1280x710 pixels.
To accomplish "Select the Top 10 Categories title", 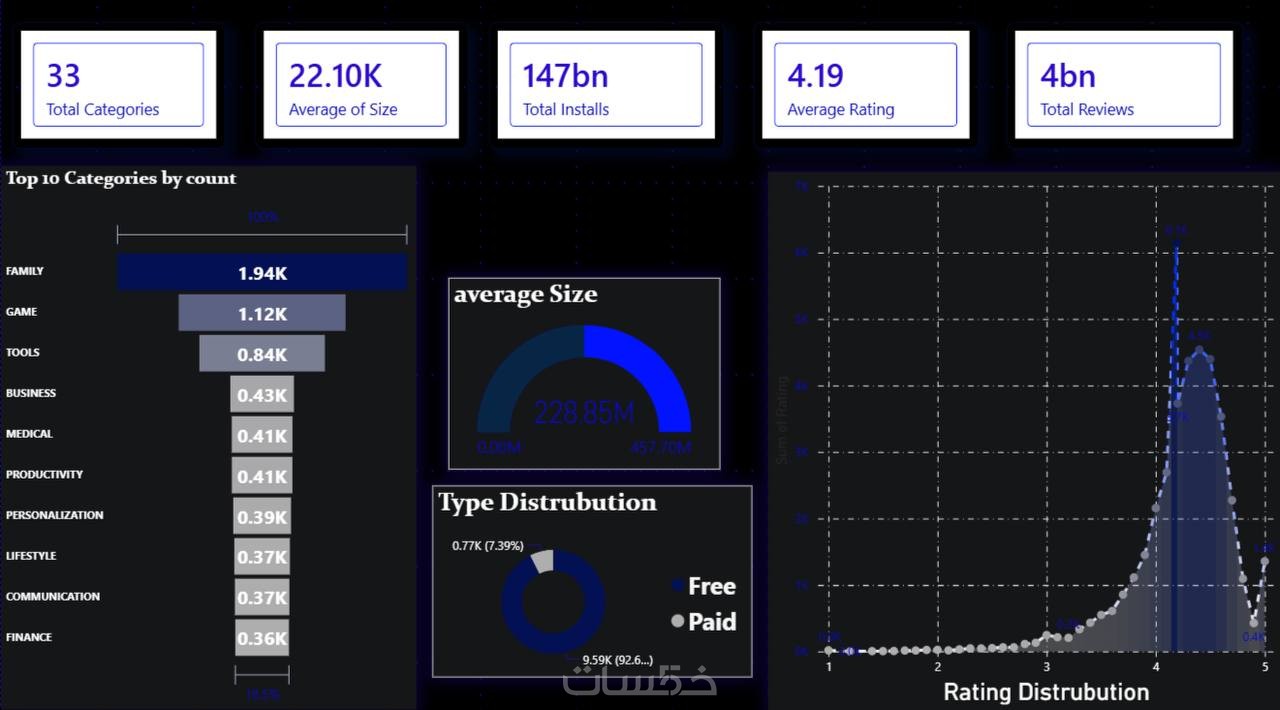I will click(121, 178).
